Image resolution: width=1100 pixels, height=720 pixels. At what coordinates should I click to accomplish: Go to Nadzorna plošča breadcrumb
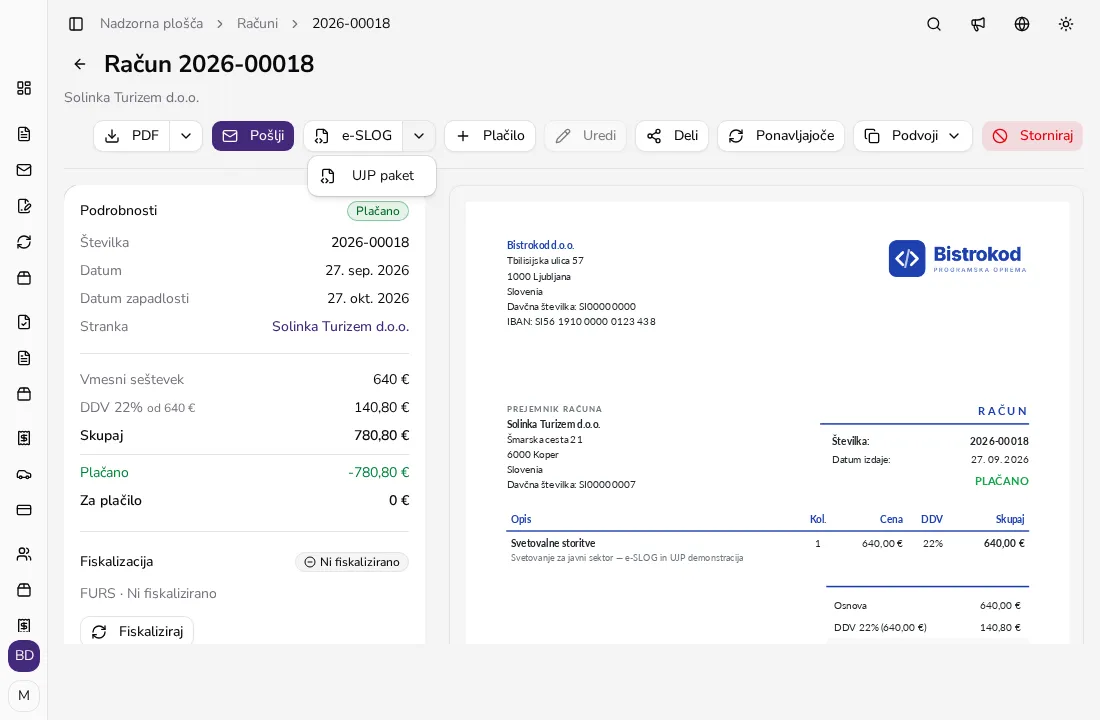[x=152, y=23]
